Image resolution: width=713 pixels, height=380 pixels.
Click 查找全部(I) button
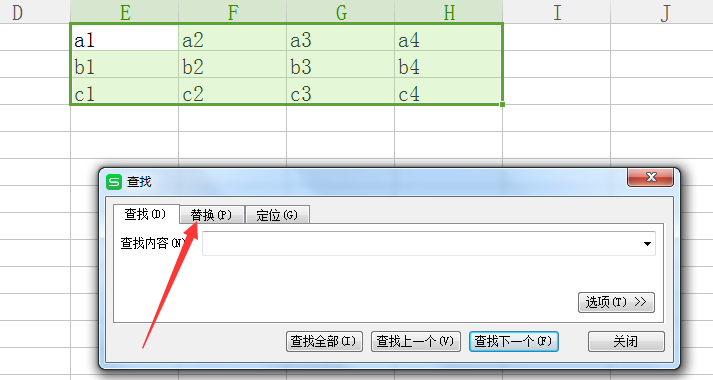tap(324, 341)
